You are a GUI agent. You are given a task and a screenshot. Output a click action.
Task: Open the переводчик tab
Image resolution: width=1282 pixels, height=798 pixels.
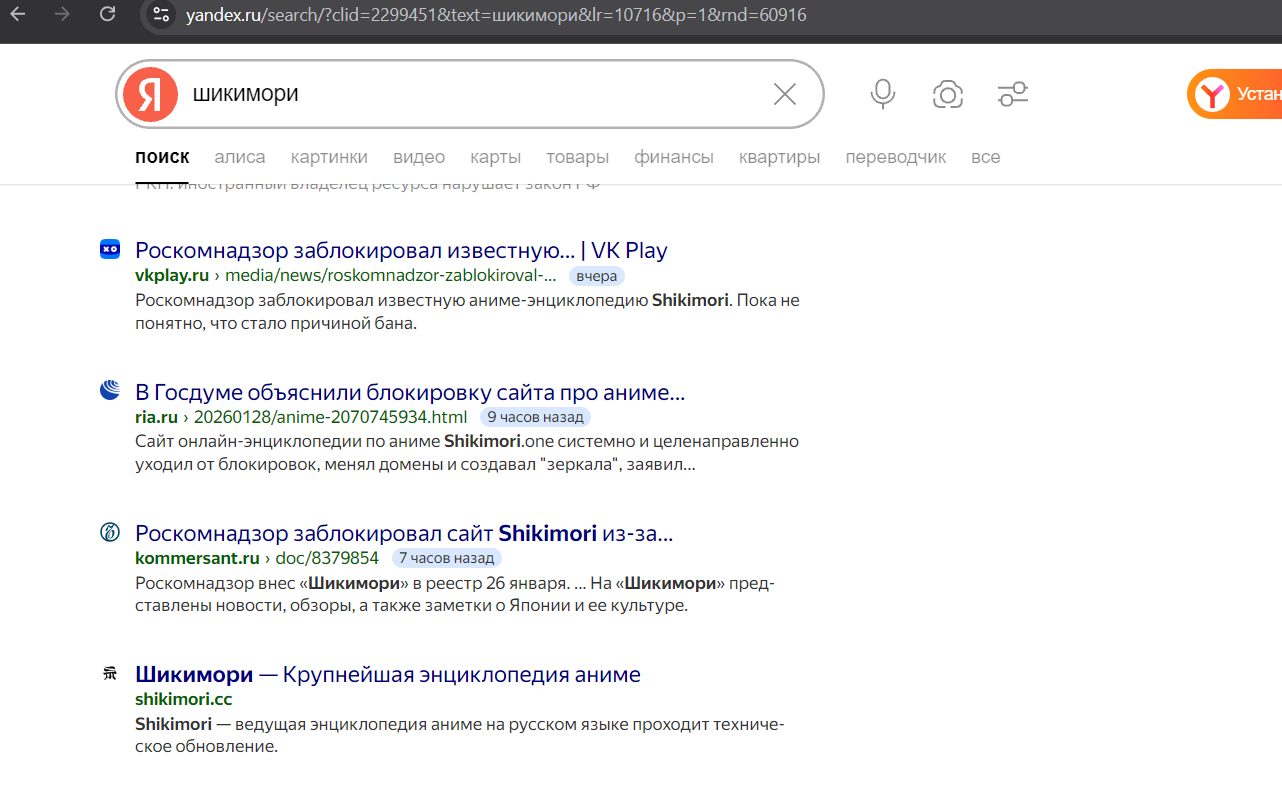895,157
